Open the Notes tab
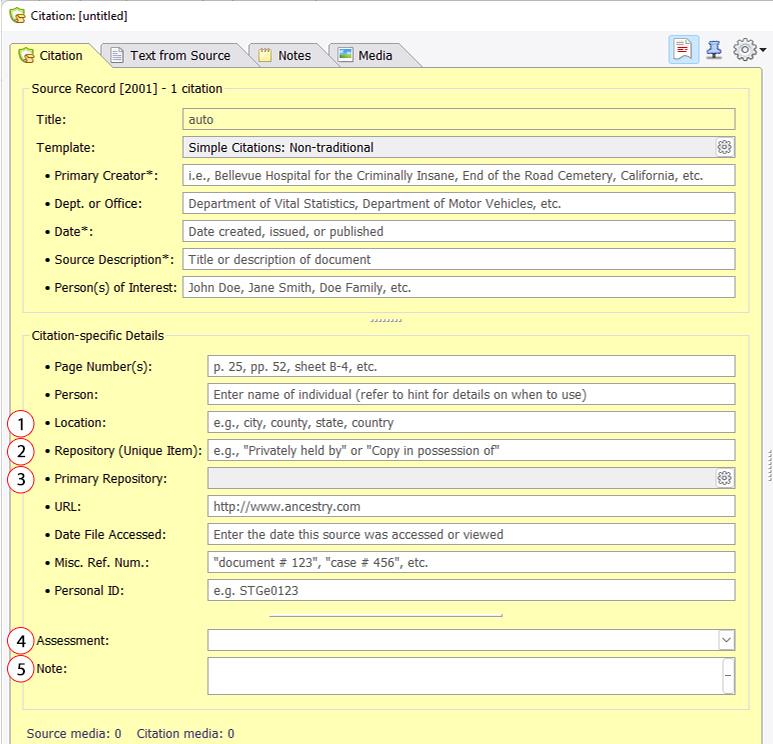This screenshot has height=744, width=773. click(x=286, y=55)
